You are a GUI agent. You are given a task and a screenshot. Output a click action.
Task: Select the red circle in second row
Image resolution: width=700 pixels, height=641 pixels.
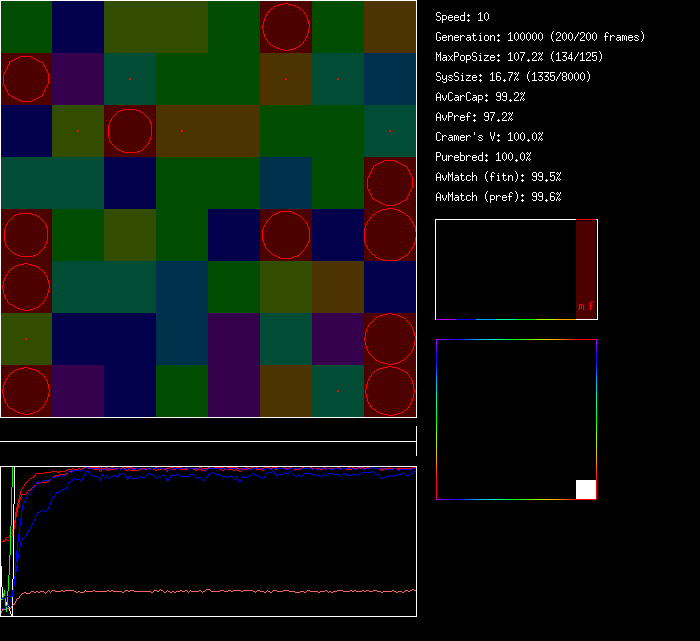26,79
